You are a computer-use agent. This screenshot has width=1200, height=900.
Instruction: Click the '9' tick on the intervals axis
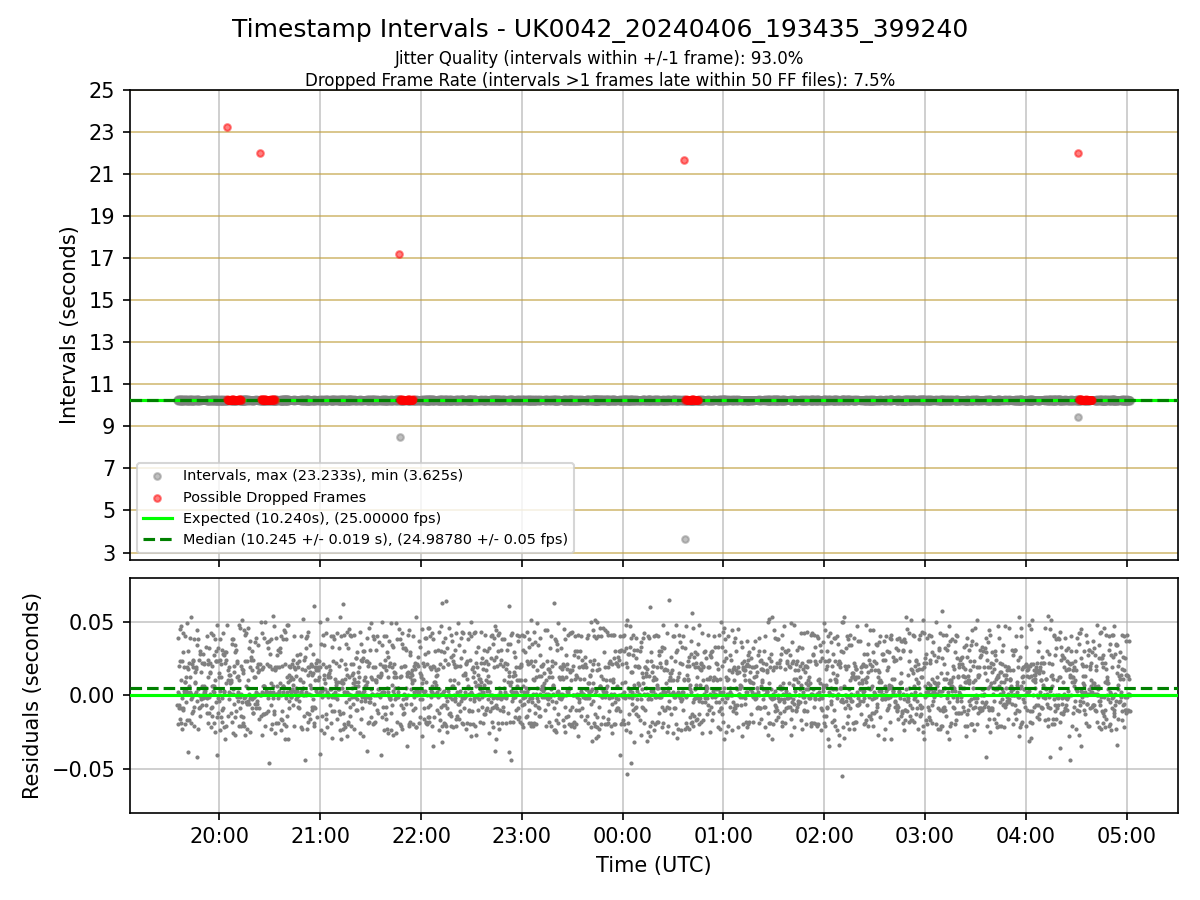point(109,427)
